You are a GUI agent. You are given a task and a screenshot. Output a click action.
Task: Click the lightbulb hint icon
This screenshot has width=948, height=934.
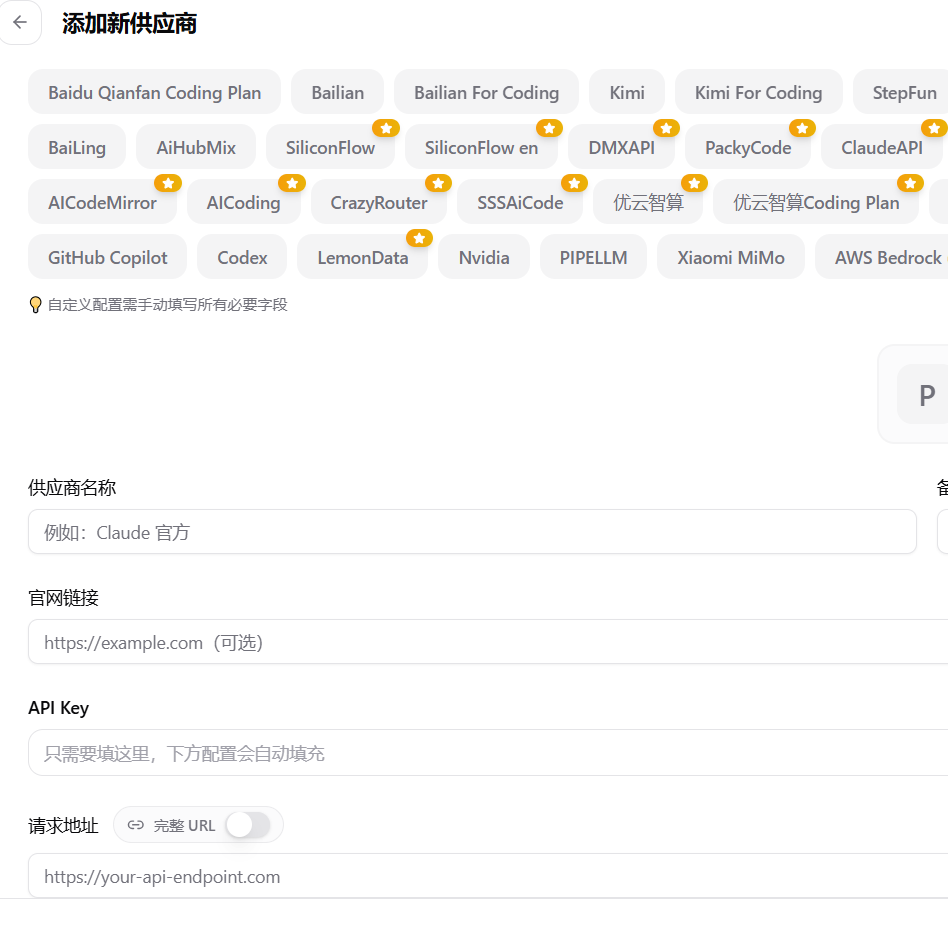[35, 304]
